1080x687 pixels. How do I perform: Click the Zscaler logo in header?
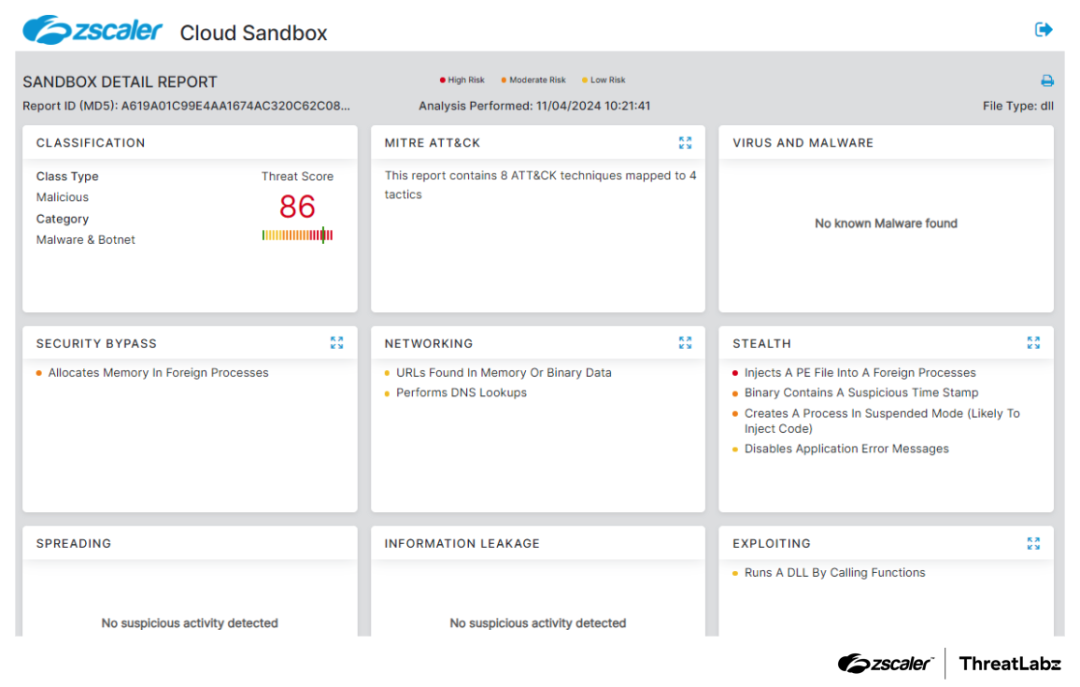(93, 31)
